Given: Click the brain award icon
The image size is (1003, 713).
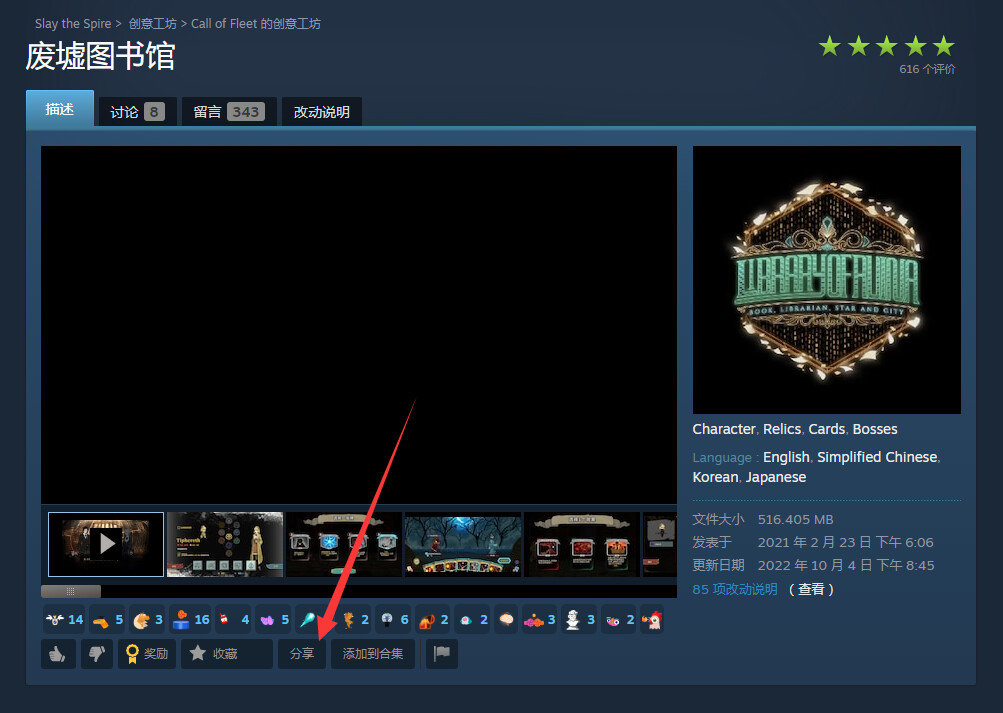Looking at the screenshot, I should (x=506, y=619).
